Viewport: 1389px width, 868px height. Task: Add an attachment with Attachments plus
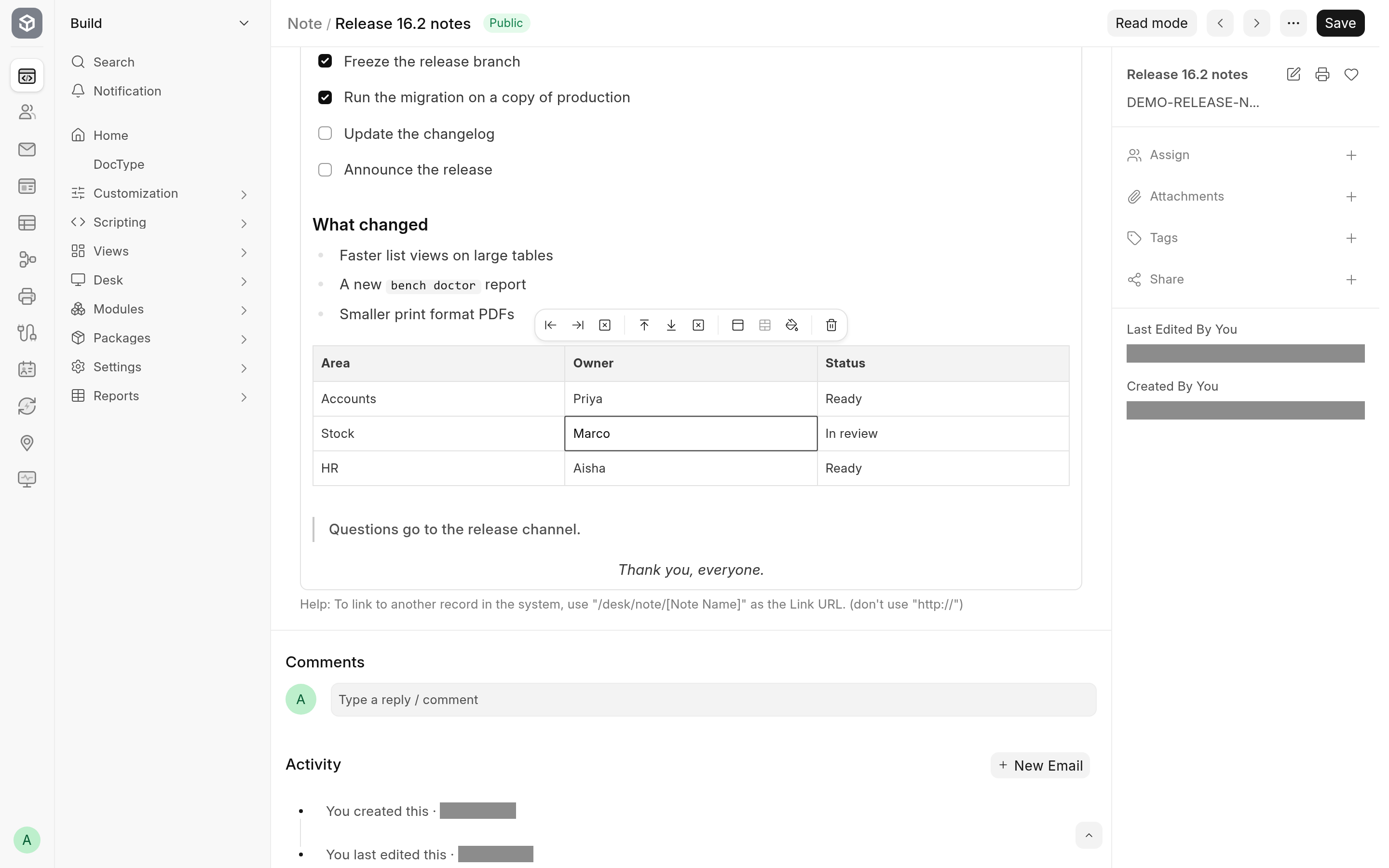point(1351,197)
